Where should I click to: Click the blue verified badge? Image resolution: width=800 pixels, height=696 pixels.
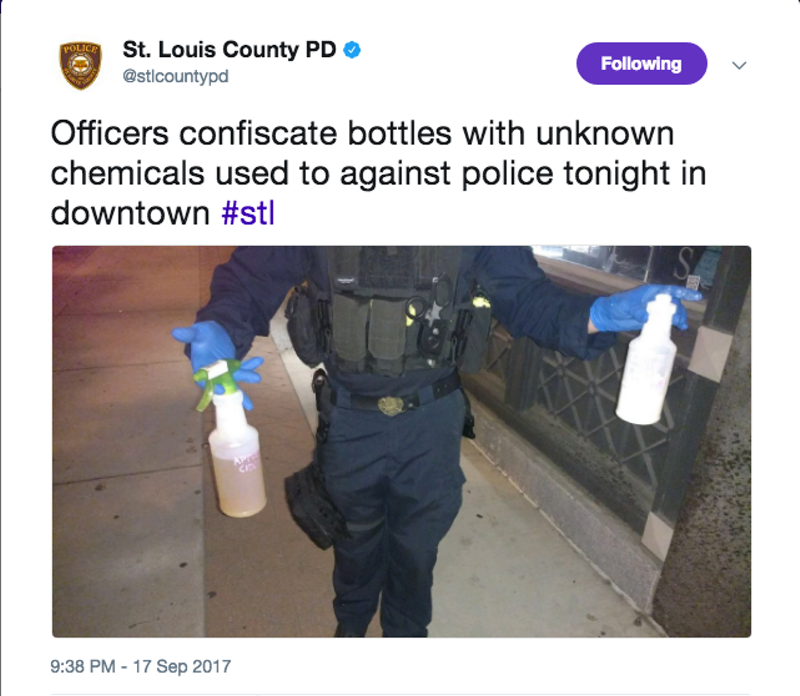(x=352, y=50)
